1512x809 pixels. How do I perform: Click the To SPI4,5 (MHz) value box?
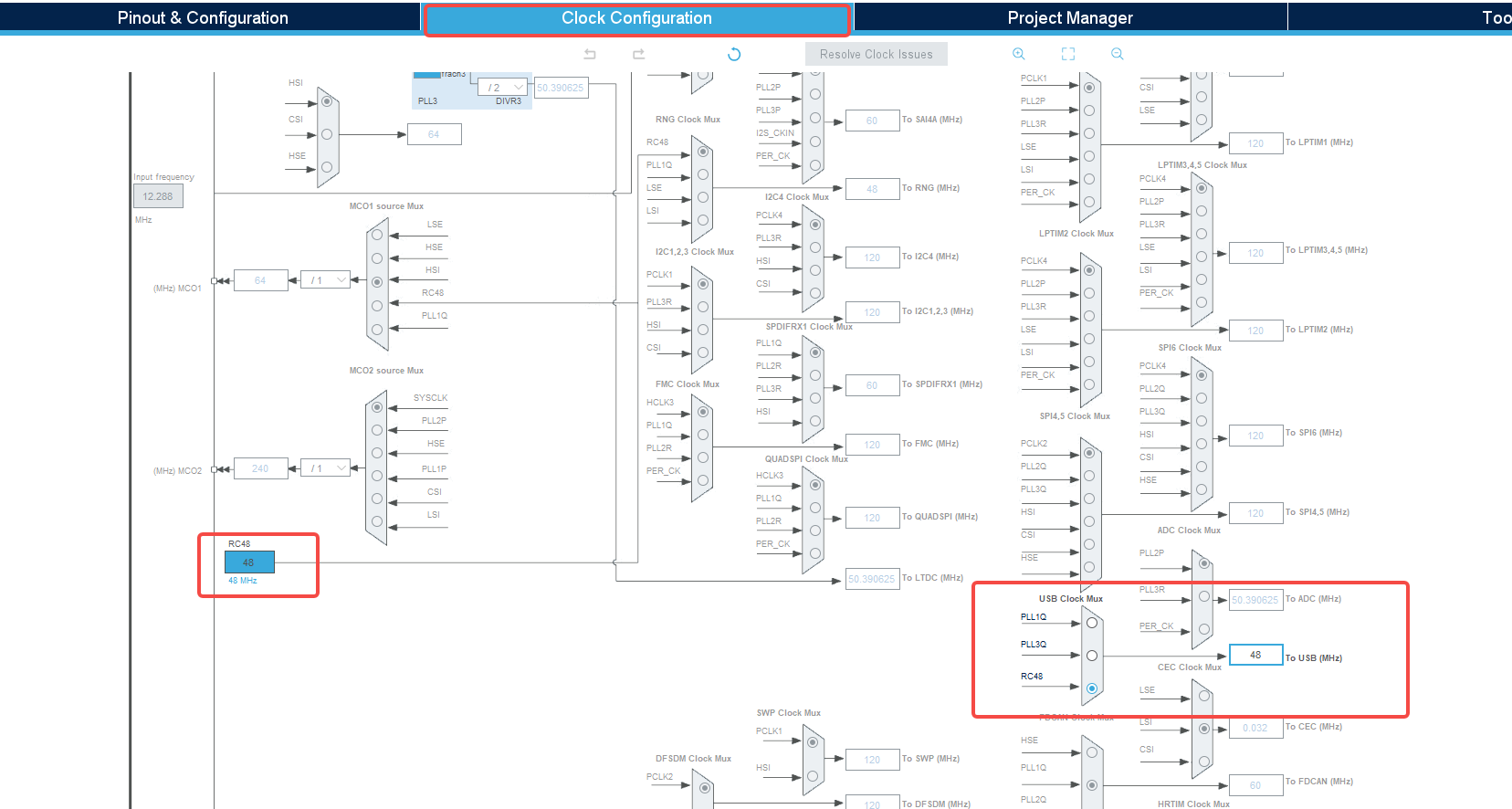click(1256, 513)
